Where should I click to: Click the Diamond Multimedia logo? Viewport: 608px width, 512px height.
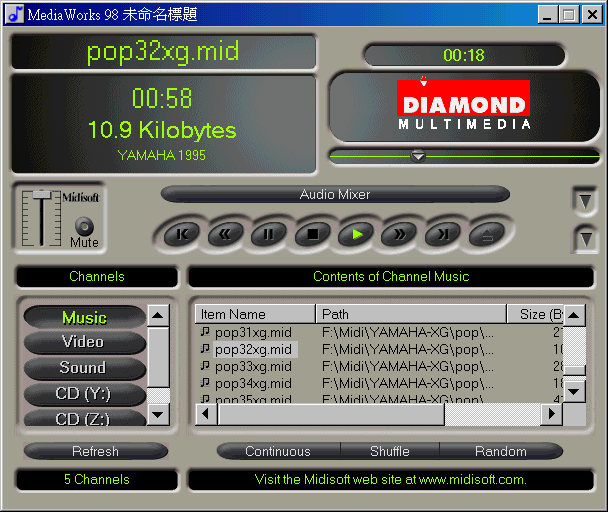pos(464,105)
